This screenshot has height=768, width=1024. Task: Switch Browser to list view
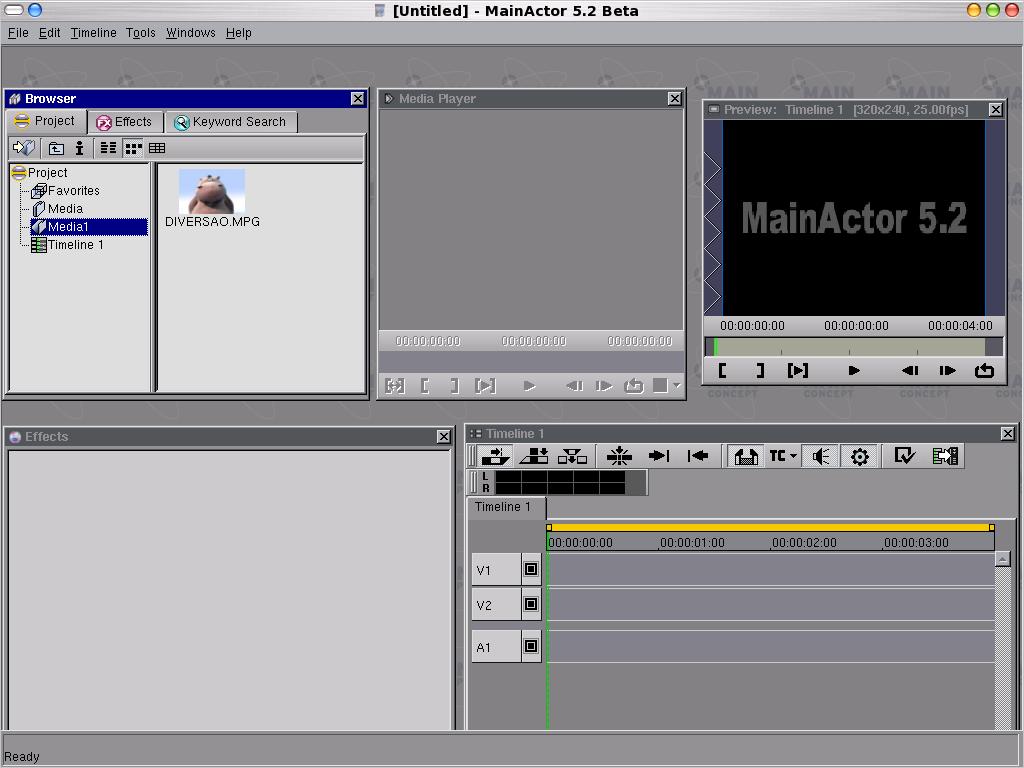108,148
